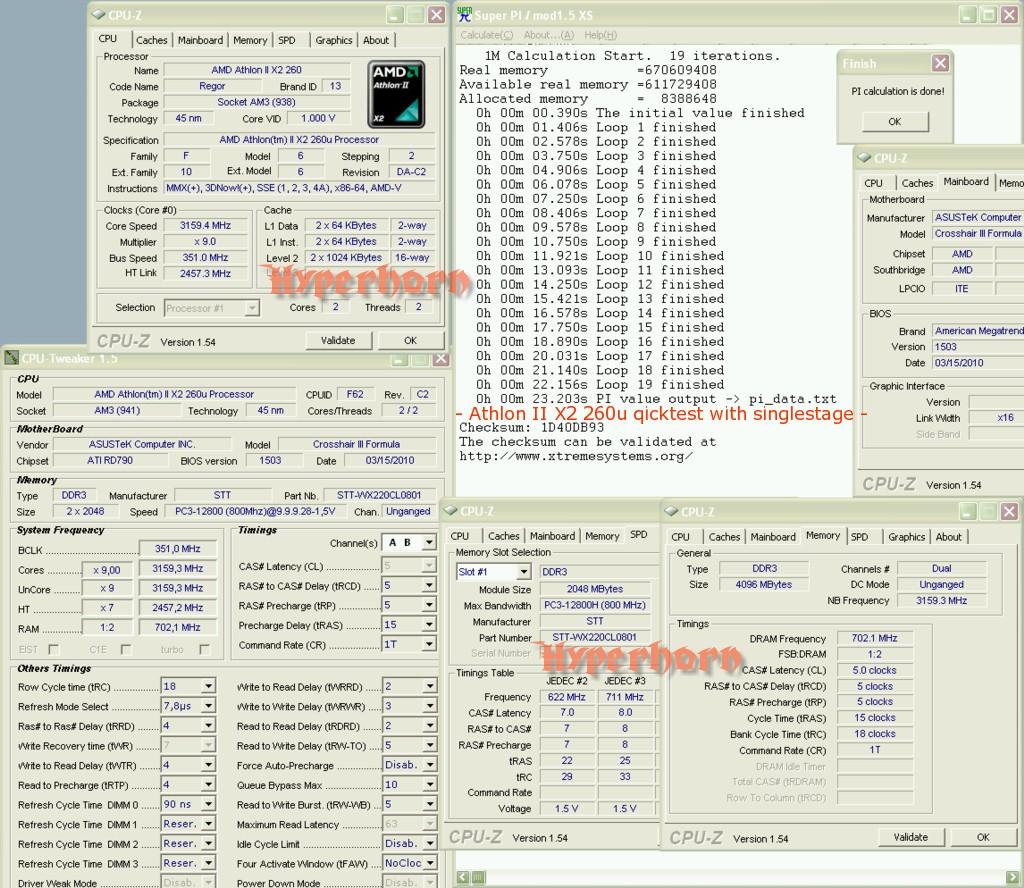This screenshot has width=1024, height=888.
Task: Click the Checksum: 1D40DB93 line
Action: click(532, 428)
